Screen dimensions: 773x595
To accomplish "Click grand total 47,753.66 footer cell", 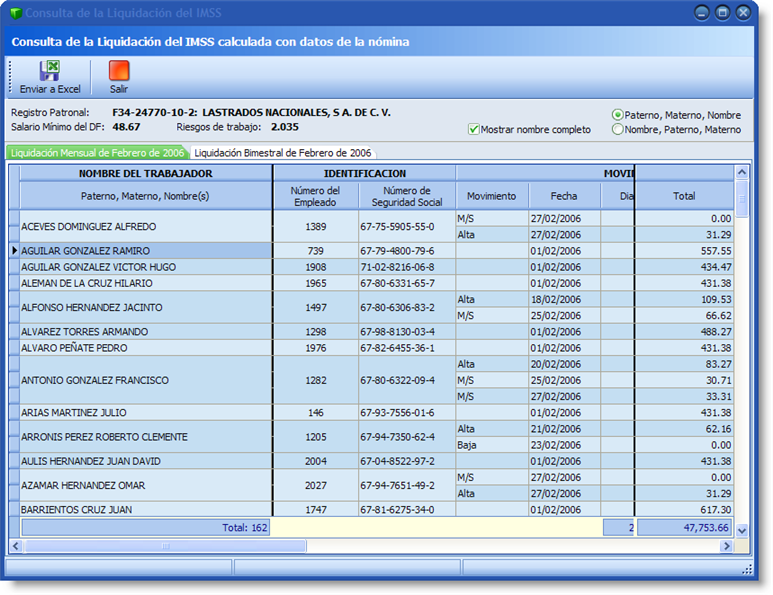I will pos(685,527).
